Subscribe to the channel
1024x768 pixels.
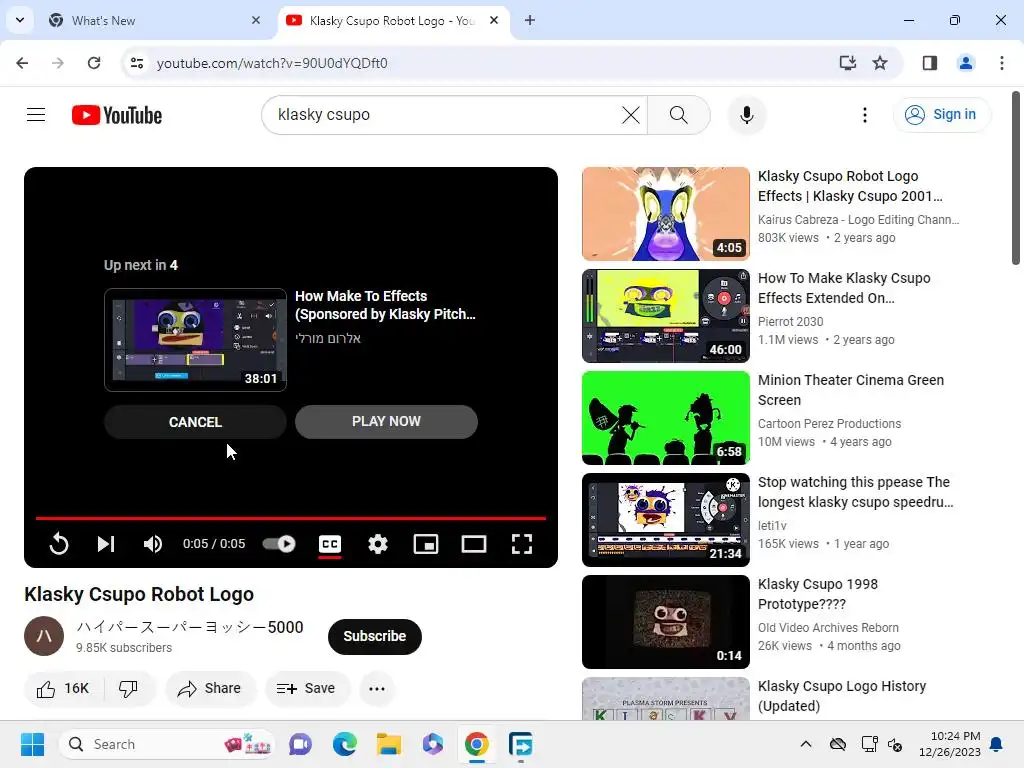(375, 636)
